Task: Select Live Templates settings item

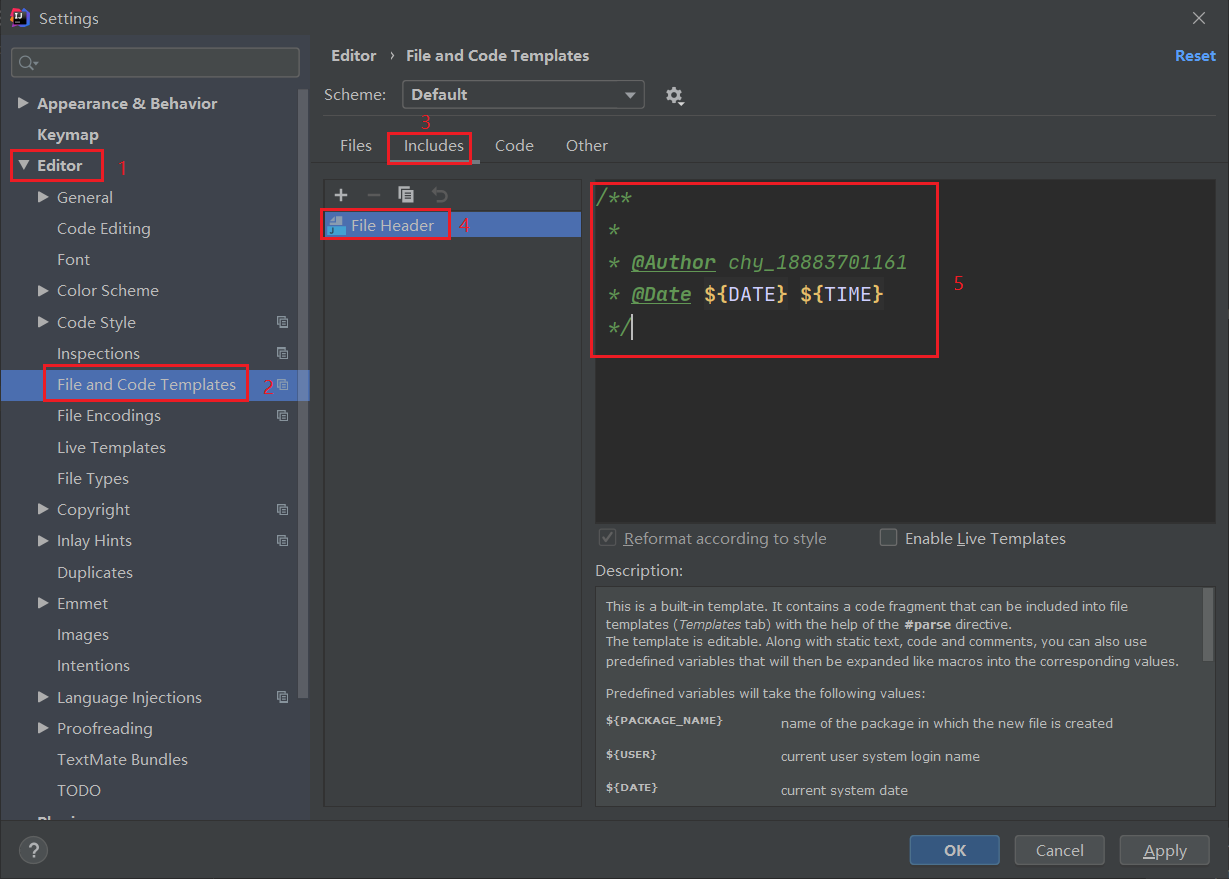Action: point(111,447)
